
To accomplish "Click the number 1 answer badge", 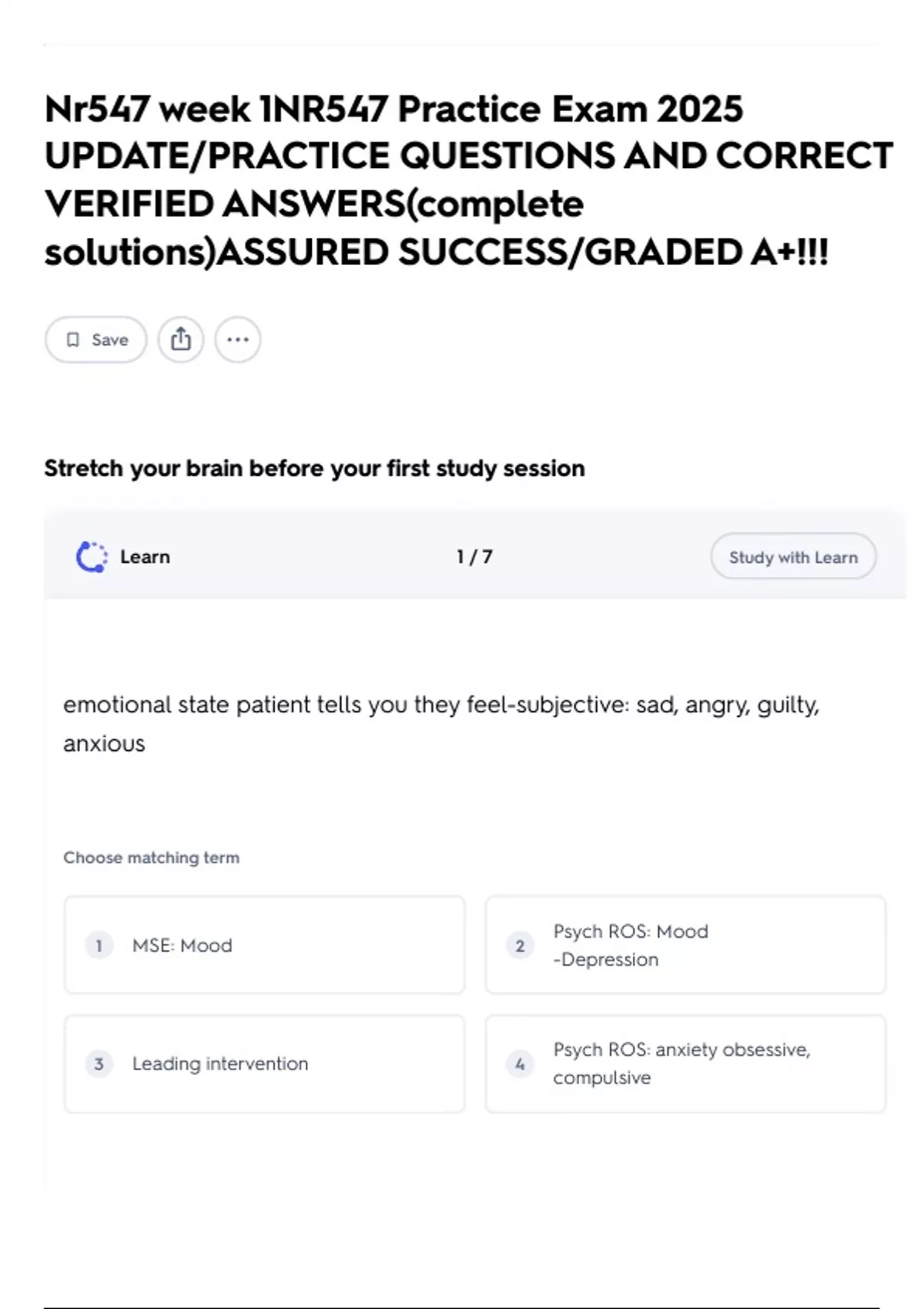I will click(x=99, y=945).
